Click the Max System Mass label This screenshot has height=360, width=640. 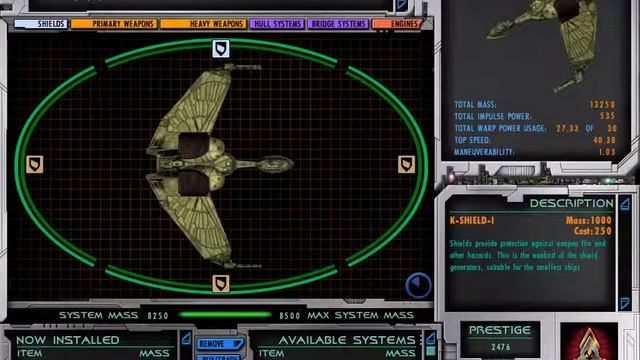[360, 315]
